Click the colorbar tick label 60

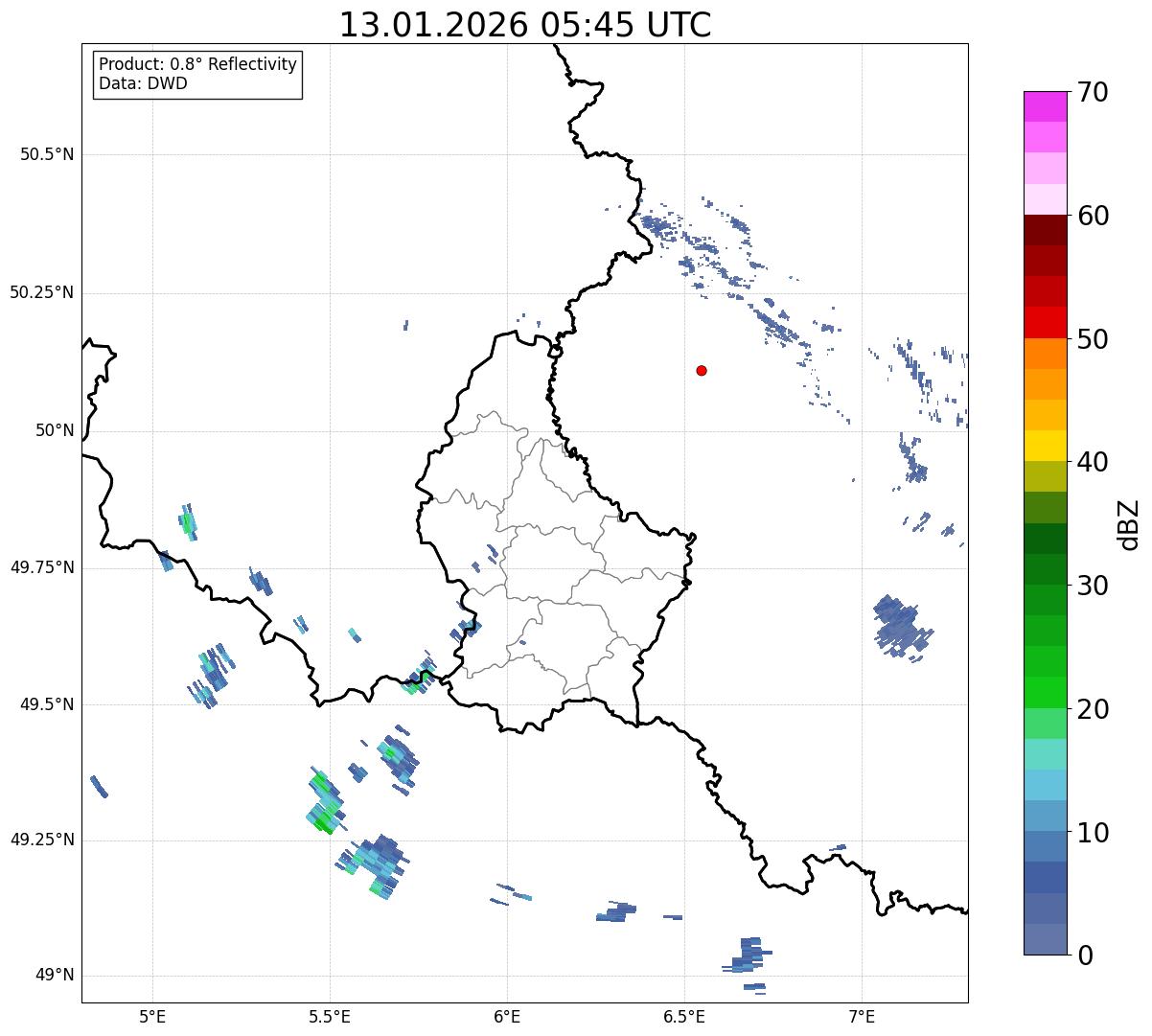coord(1093,216)
